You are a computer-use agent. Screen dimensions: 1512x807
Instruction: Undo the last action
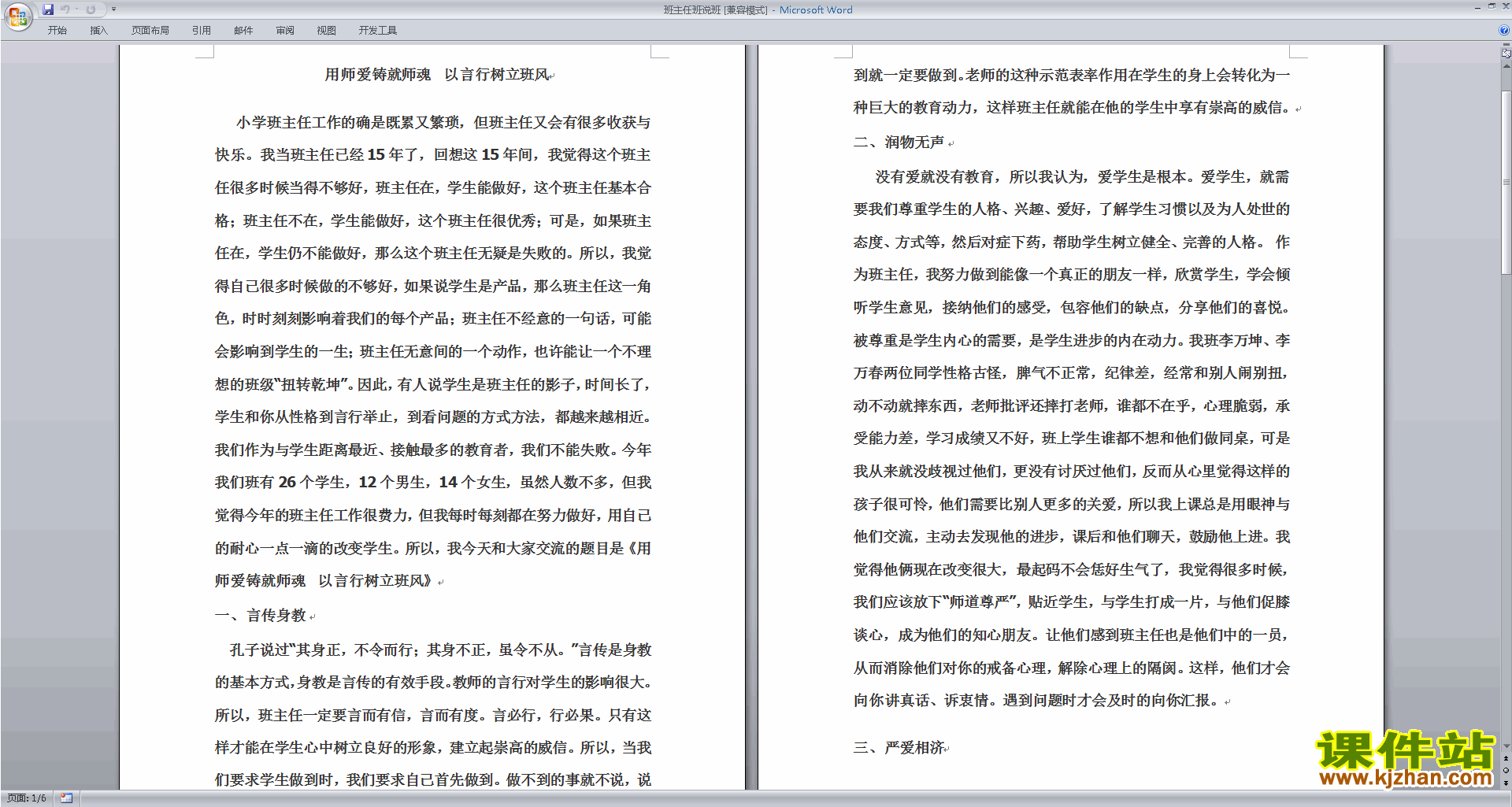[65, 9]
